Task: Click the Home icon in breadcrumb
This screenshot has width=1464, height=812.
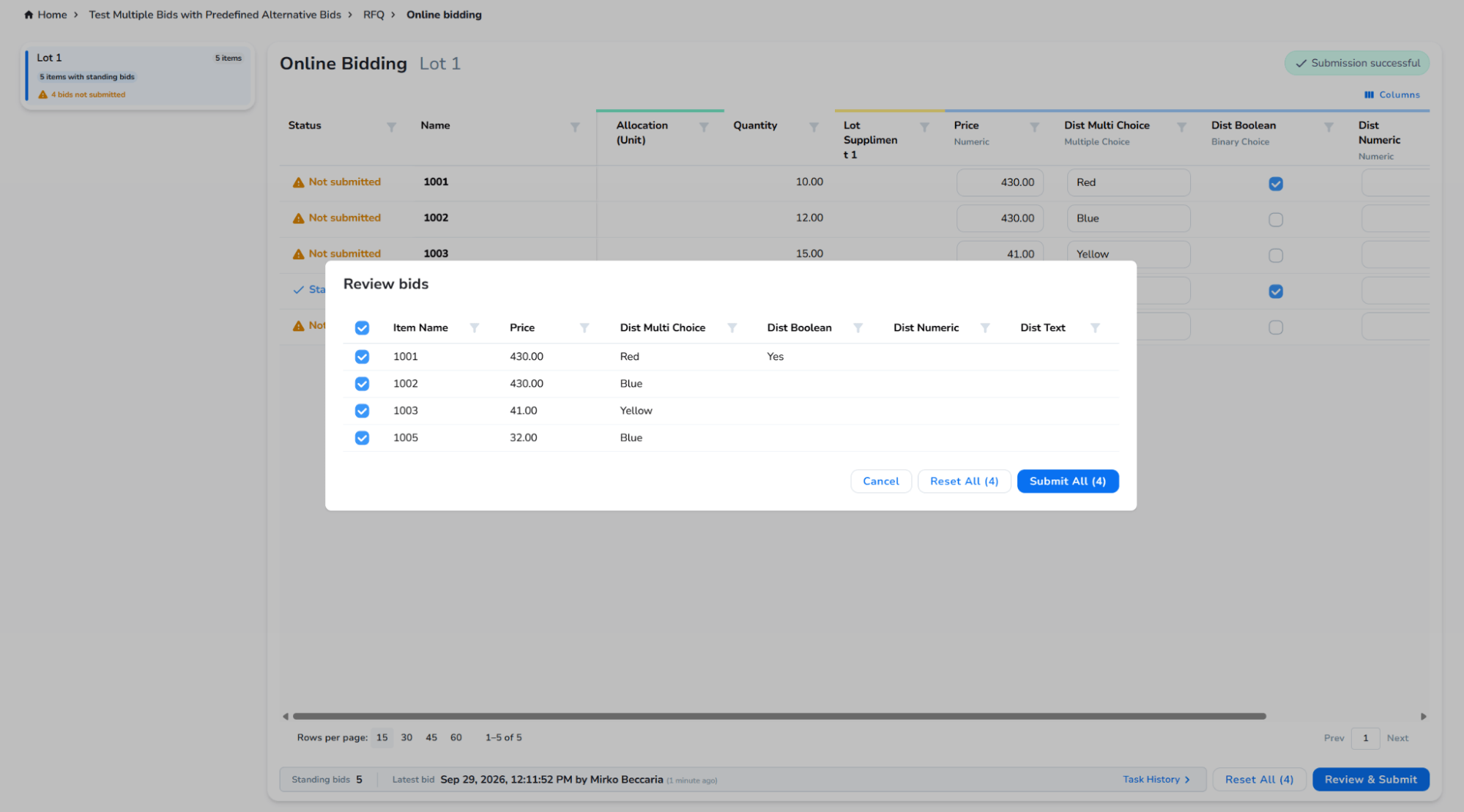Action: 29,15
